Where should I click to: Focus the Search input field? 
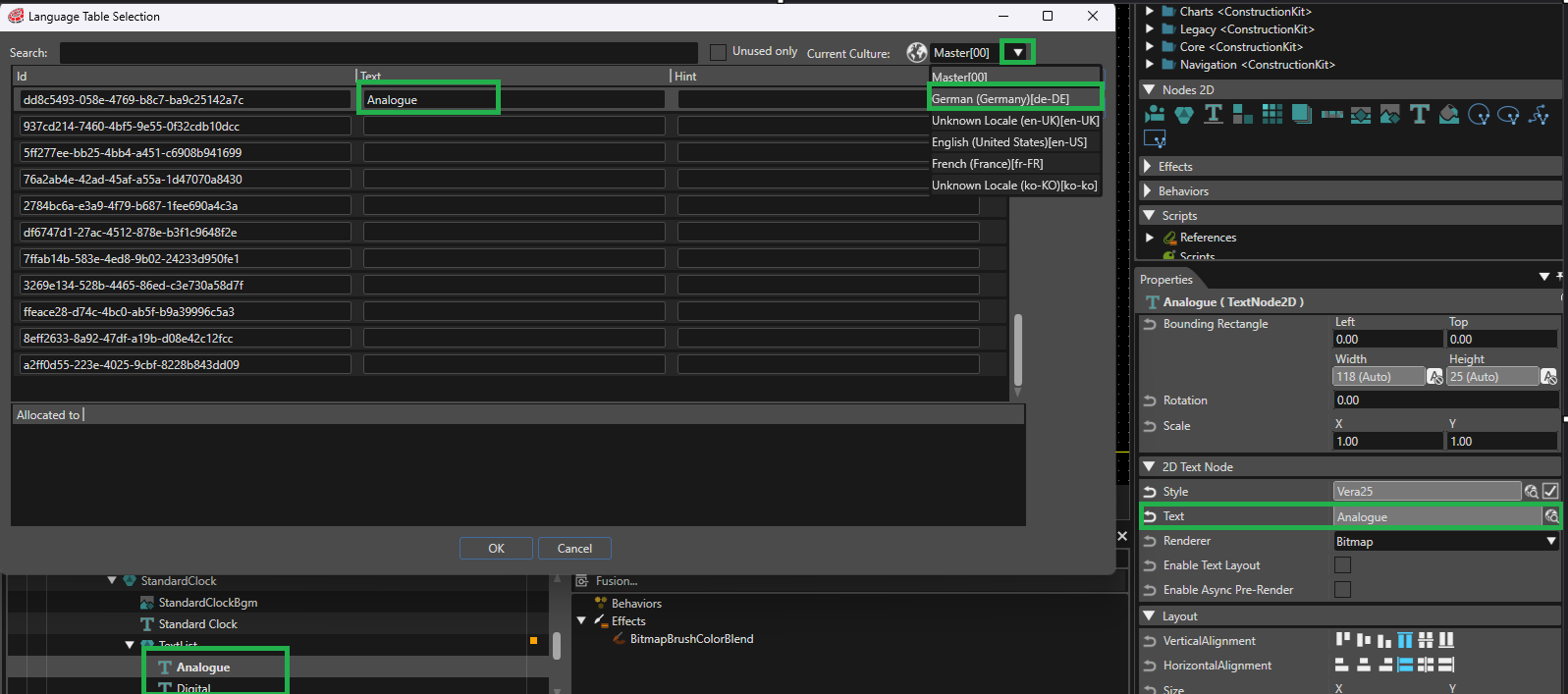tap(378, 52)
